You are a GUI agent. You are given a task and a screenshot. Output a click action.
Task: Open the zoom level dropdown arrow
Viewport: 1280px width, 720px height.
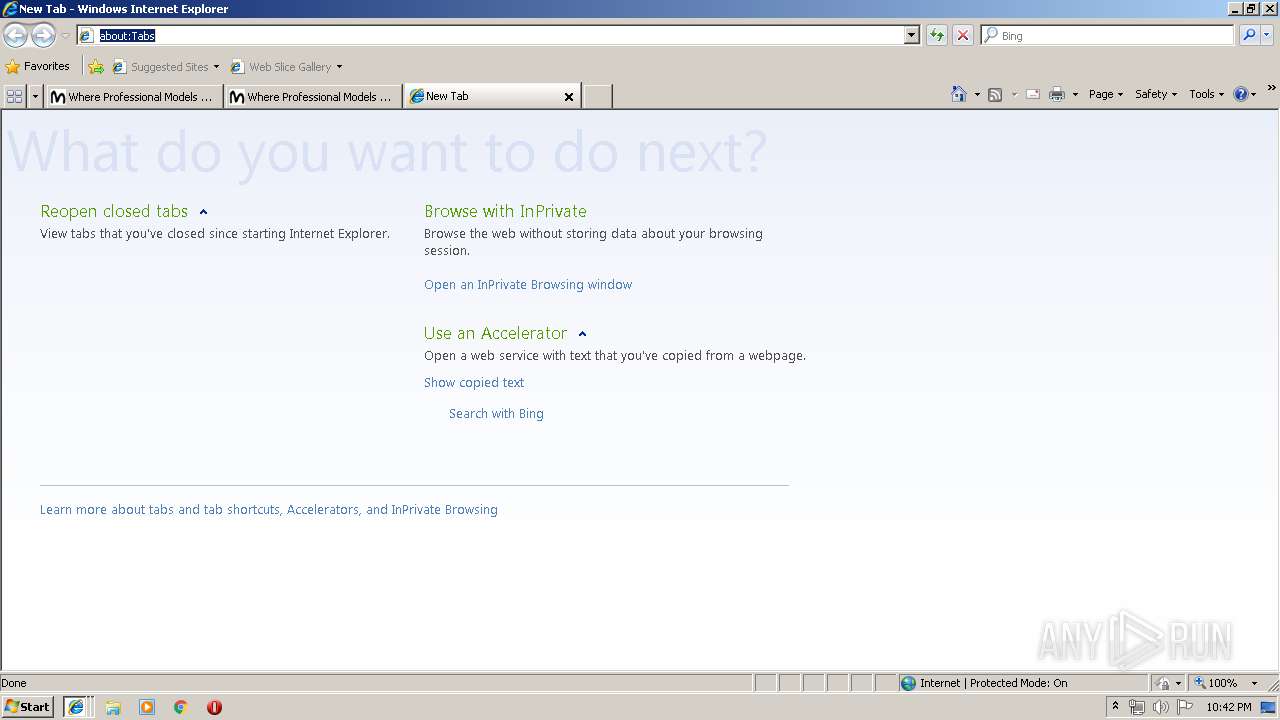[x=1254, y=683]
